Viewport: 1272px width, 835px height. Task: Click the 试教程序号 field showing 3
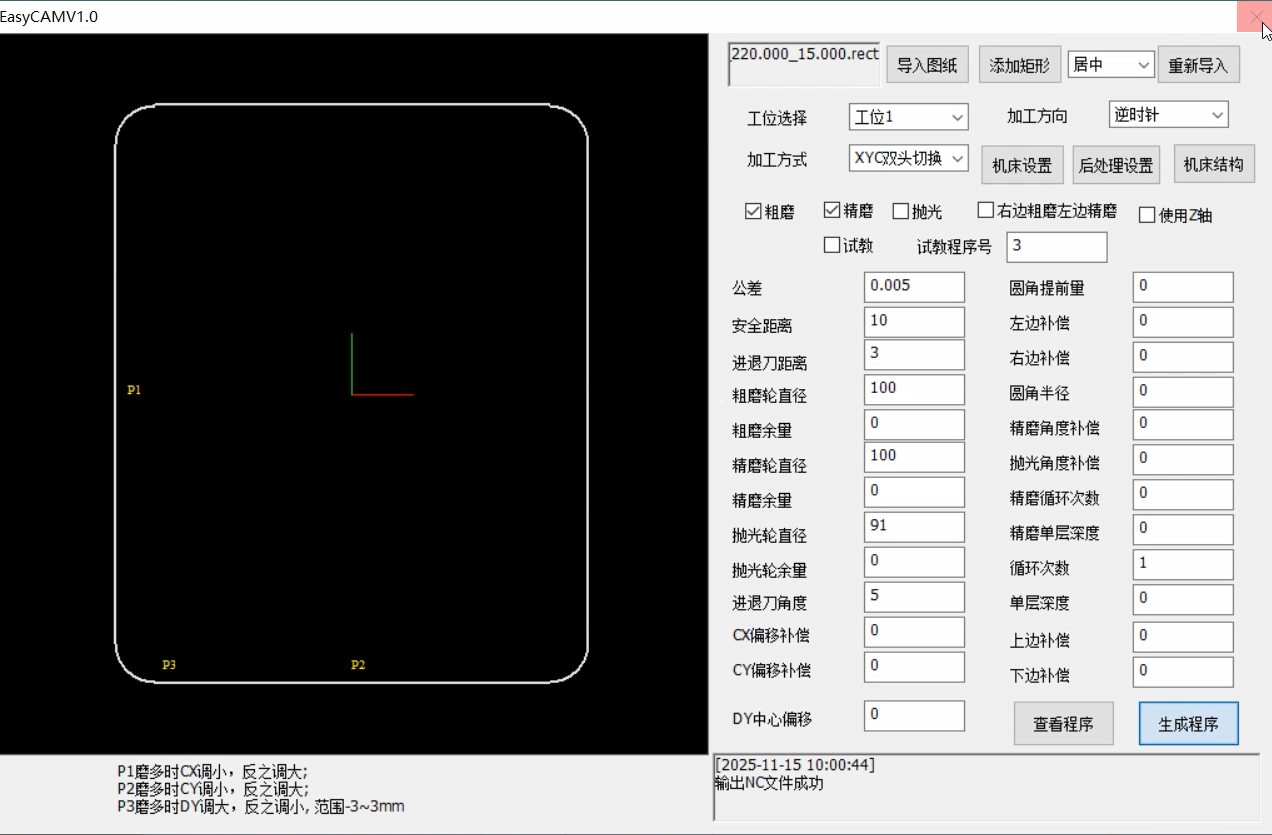[1056, 247]
